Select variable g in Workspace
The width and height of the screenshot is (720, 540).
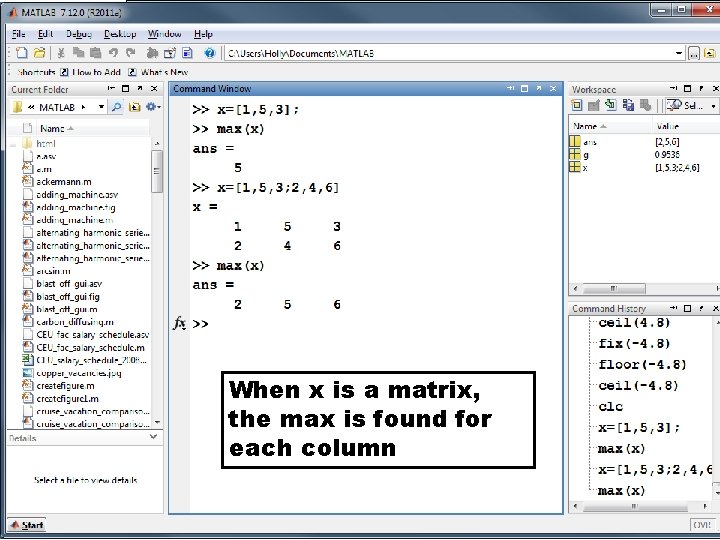[585, 155]
